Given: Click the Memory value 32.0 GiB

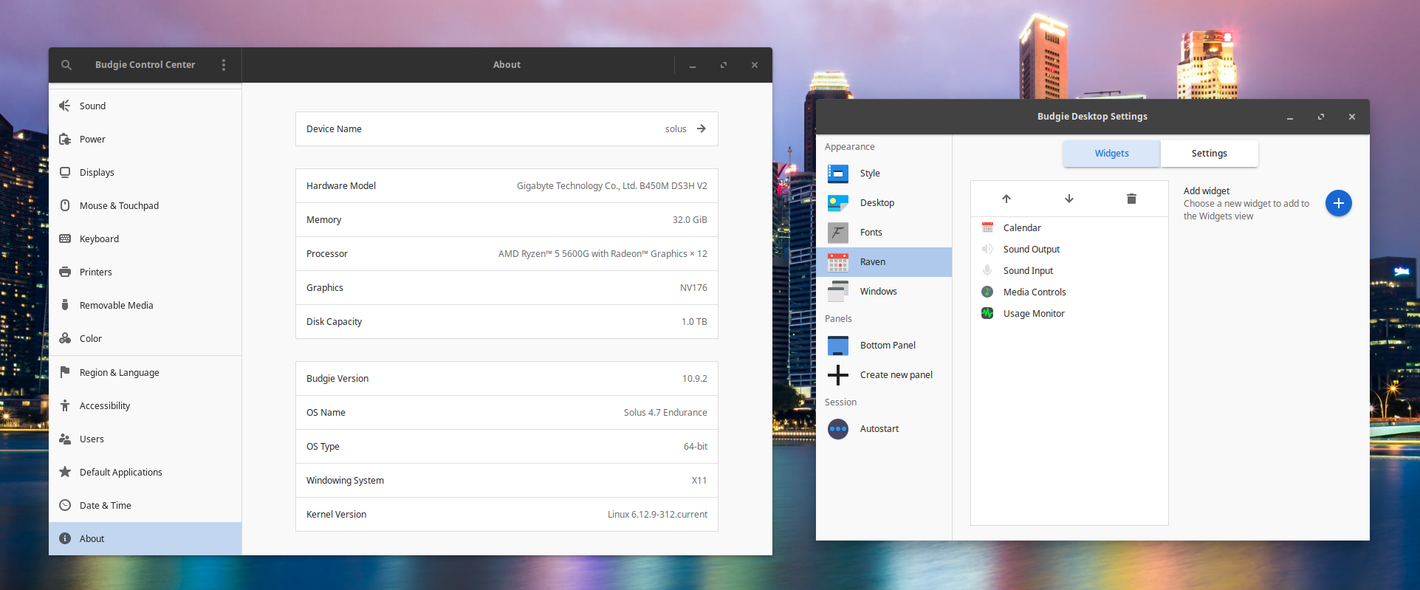Looking at the screenshot, I should coord(690,220).
